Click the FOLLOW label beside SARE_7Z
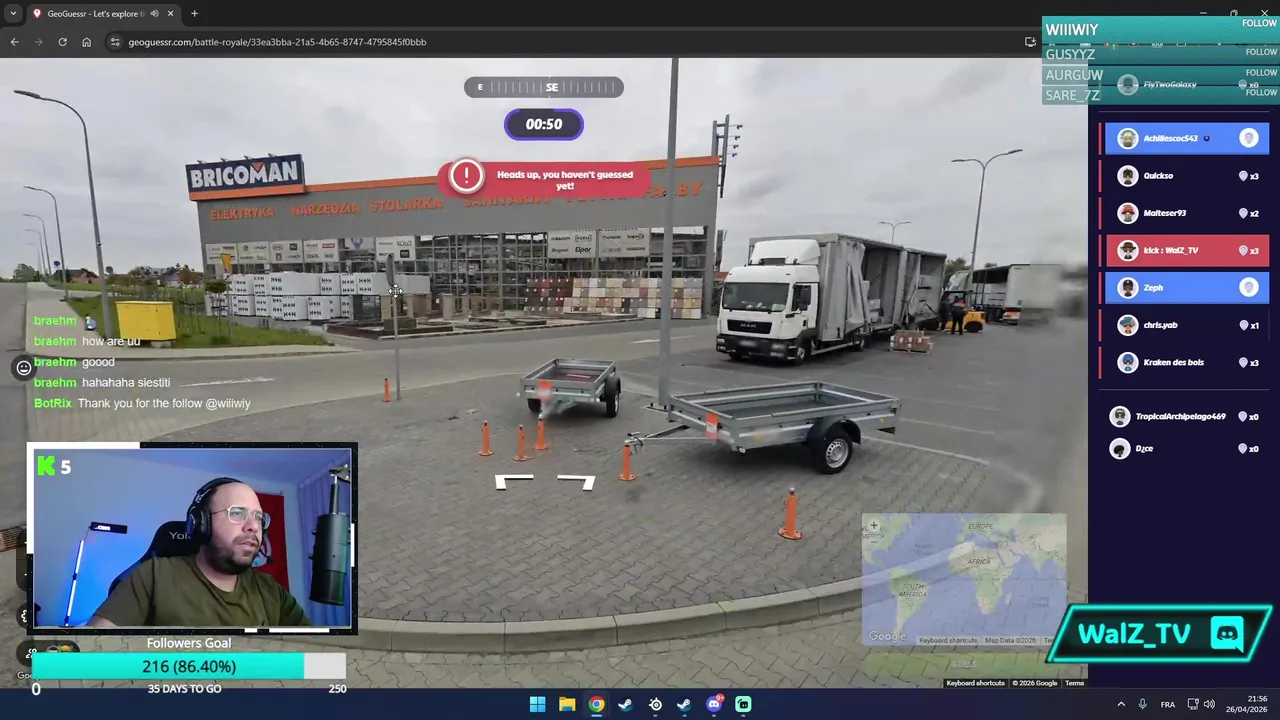Viewport: 1280px width, 720px height. (x=1261, y=92)
